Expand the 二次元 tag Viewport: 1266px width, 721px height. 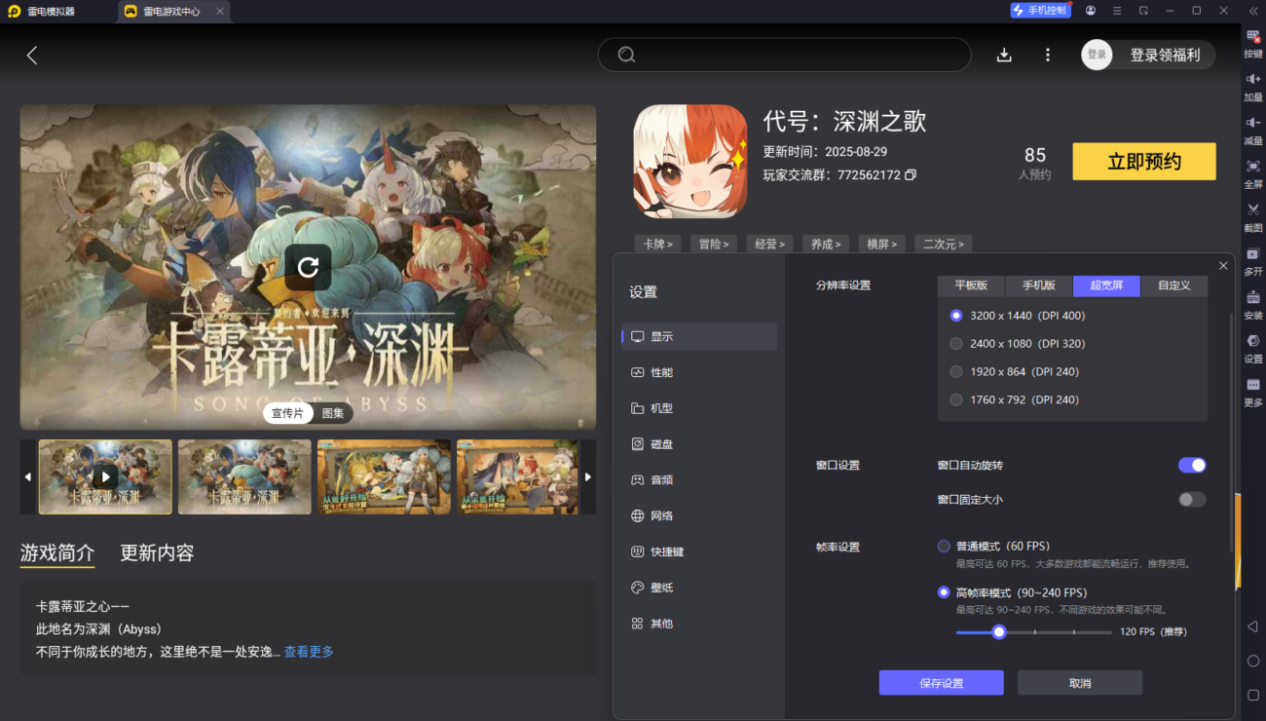pos(944,244)
